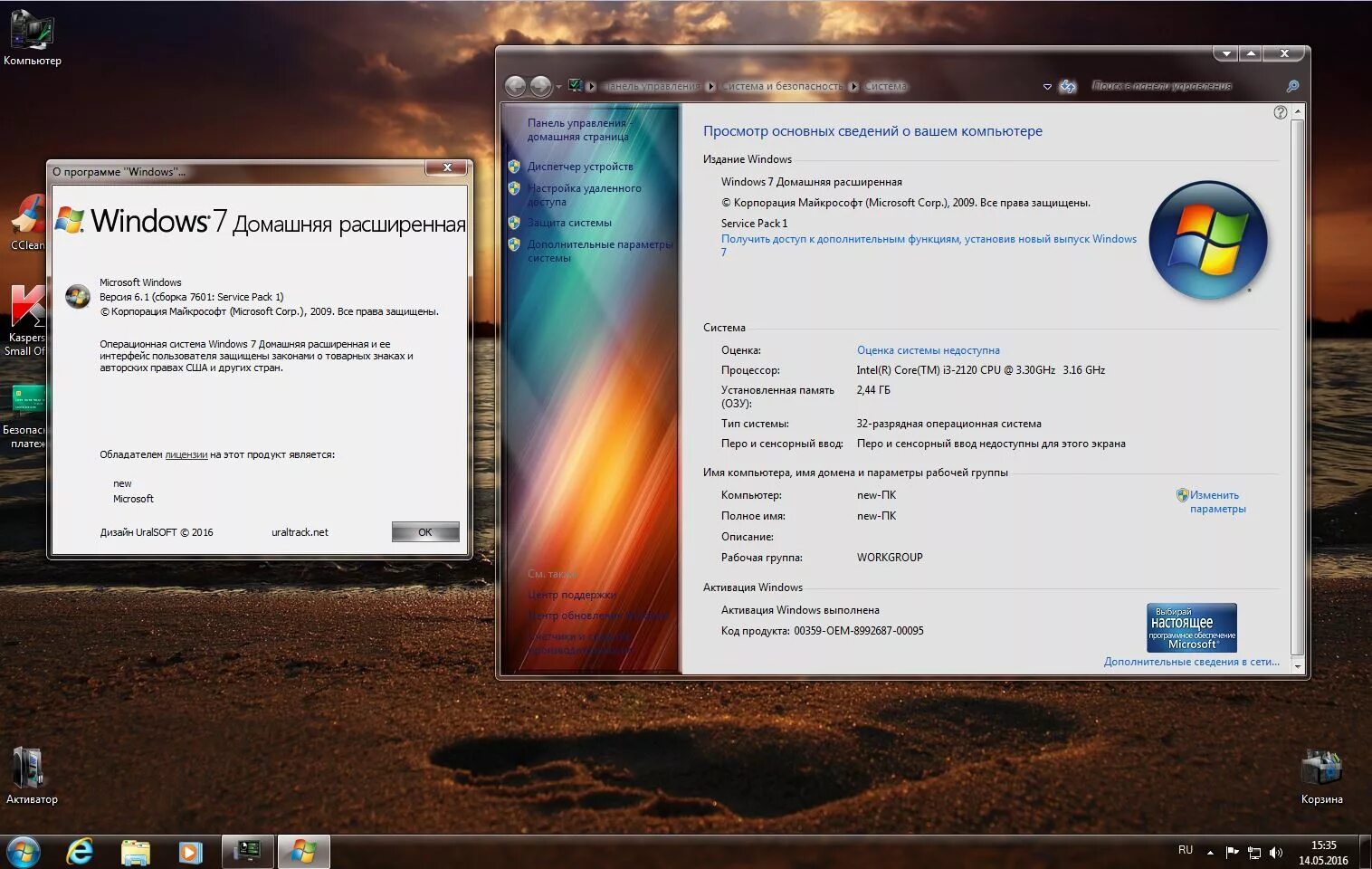Launch Windows Media Player from taskbar
This screenshot has width=1372, height=869.
(x=190, y=852)
